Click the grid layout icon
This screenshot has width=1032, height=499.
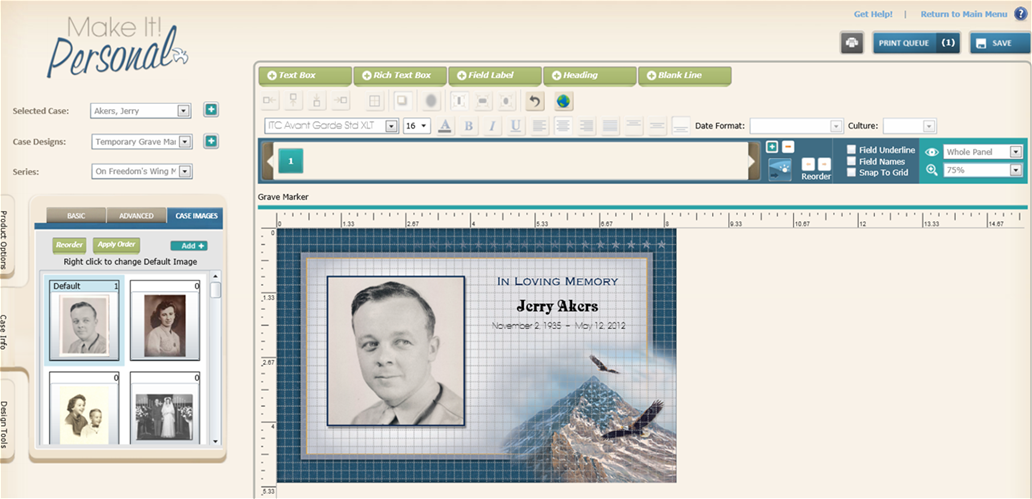point(373,101)
